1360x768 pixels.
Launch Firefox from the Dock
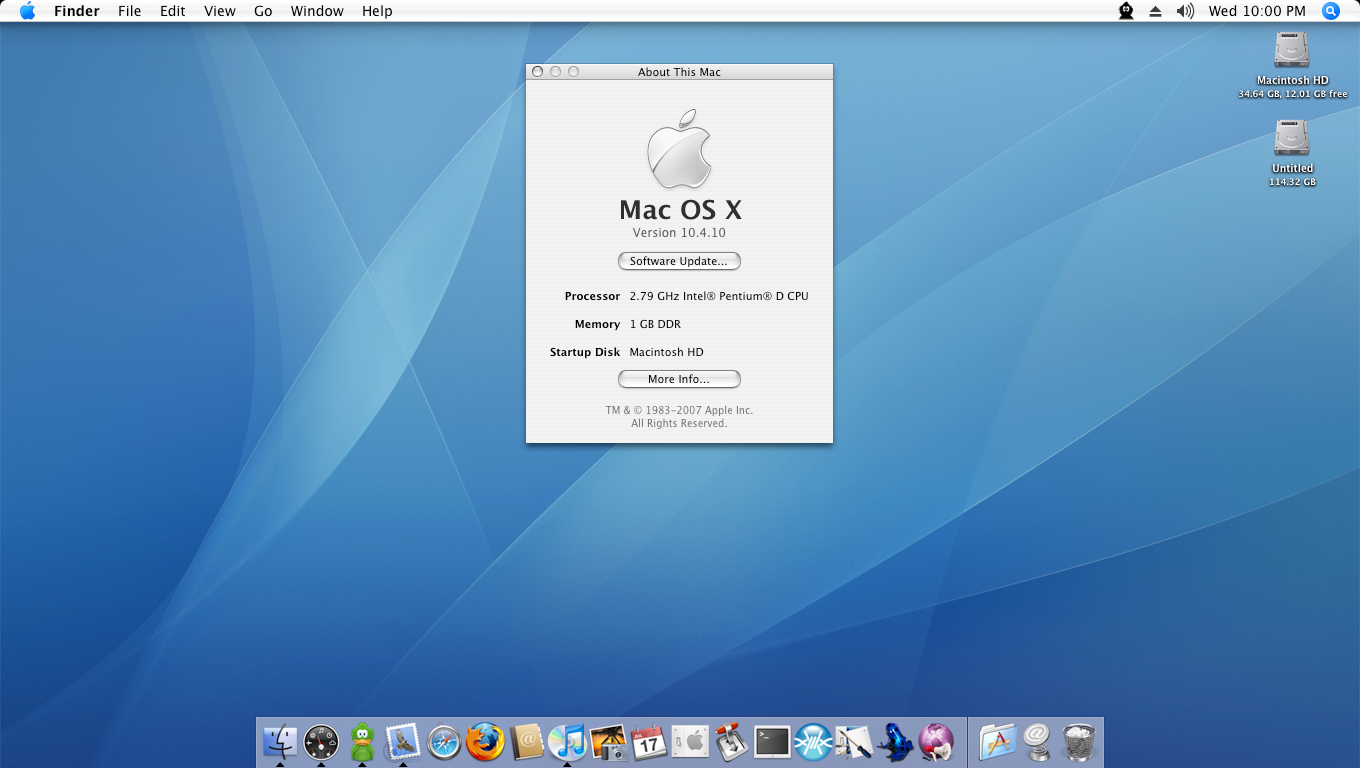point(485,742)
